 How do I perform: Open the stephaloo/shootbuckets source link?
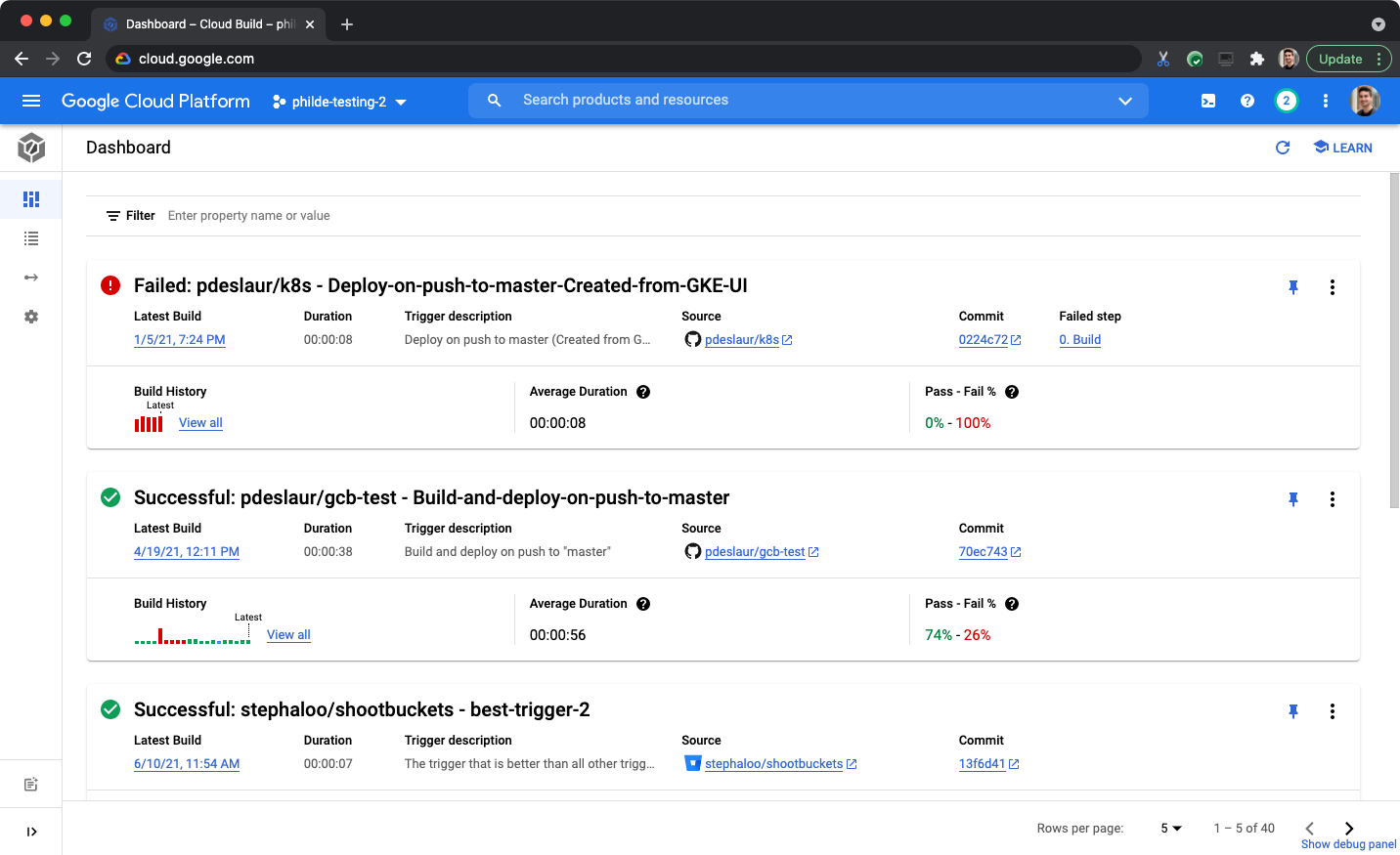pyautogui.click(x=780, y=764)
